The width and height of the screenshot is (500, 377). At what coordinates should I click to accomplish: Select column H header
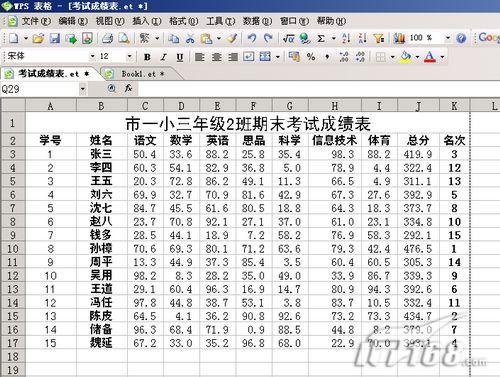(x=335, y=106)
